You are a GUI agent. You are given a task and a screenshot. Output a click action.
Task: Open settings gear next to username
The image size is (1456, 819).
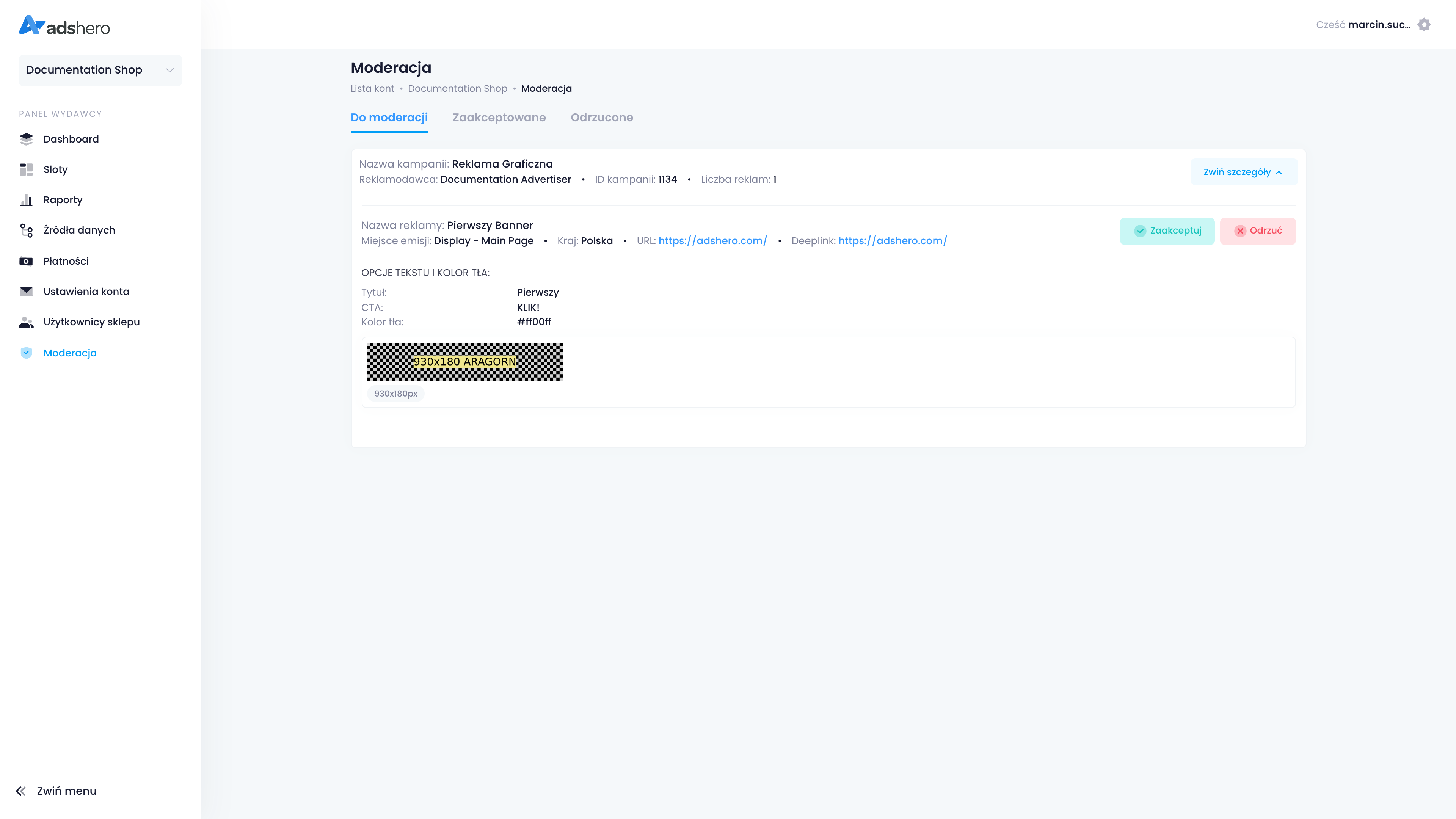(x=1424, y=25)
